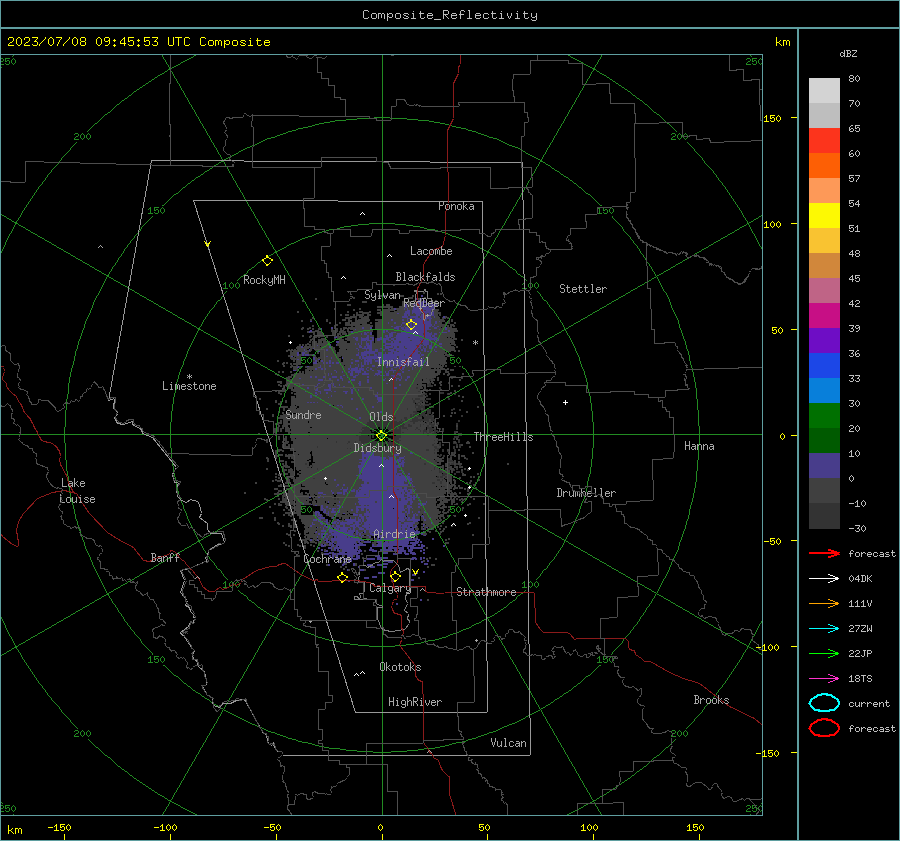Click the ThreeHills town label

pos(503,437)
